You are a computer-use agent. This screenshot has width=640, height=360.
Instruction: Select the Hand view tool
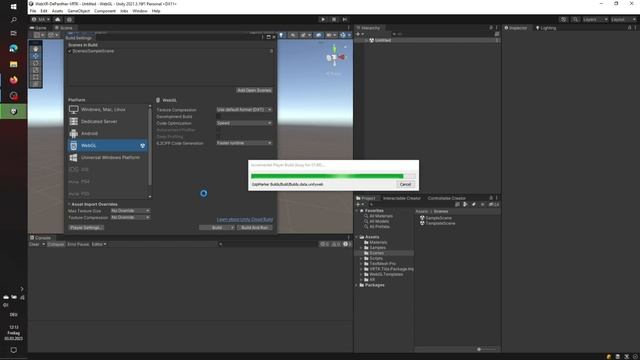(x=36, y=49)
